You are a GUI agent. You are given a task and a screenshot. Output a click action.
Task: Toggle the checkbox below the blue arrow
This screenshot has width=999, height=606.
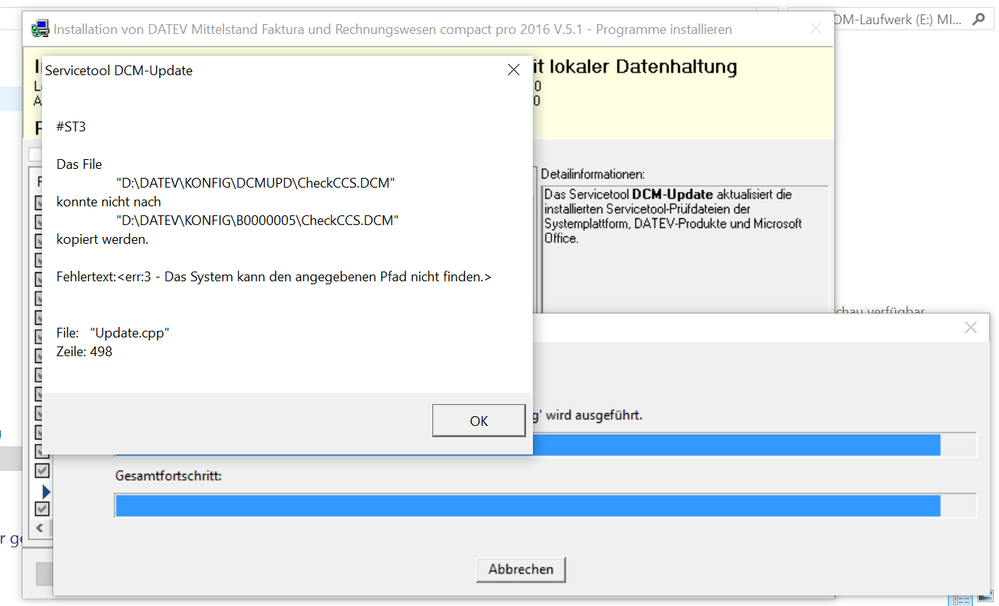(x=42, y=509)
